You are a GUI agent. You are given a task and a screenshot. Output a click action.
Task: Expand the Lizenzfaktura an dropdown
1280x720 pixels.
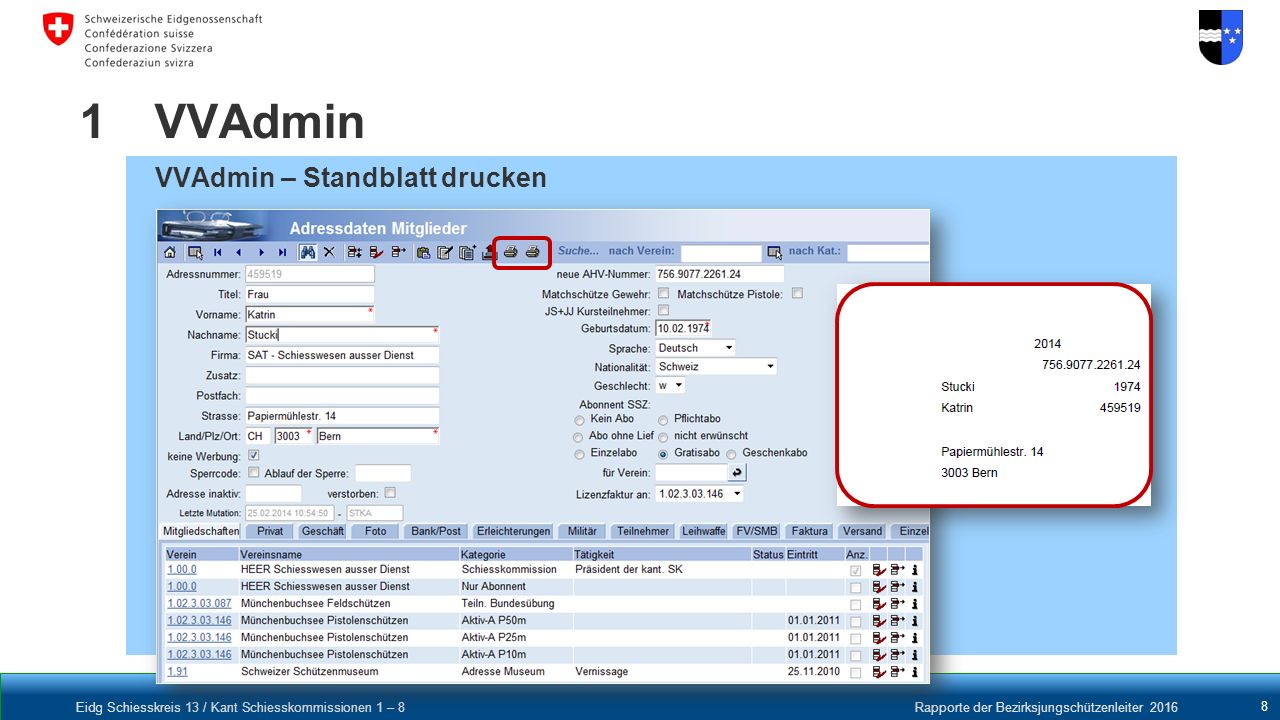point(699,494)
